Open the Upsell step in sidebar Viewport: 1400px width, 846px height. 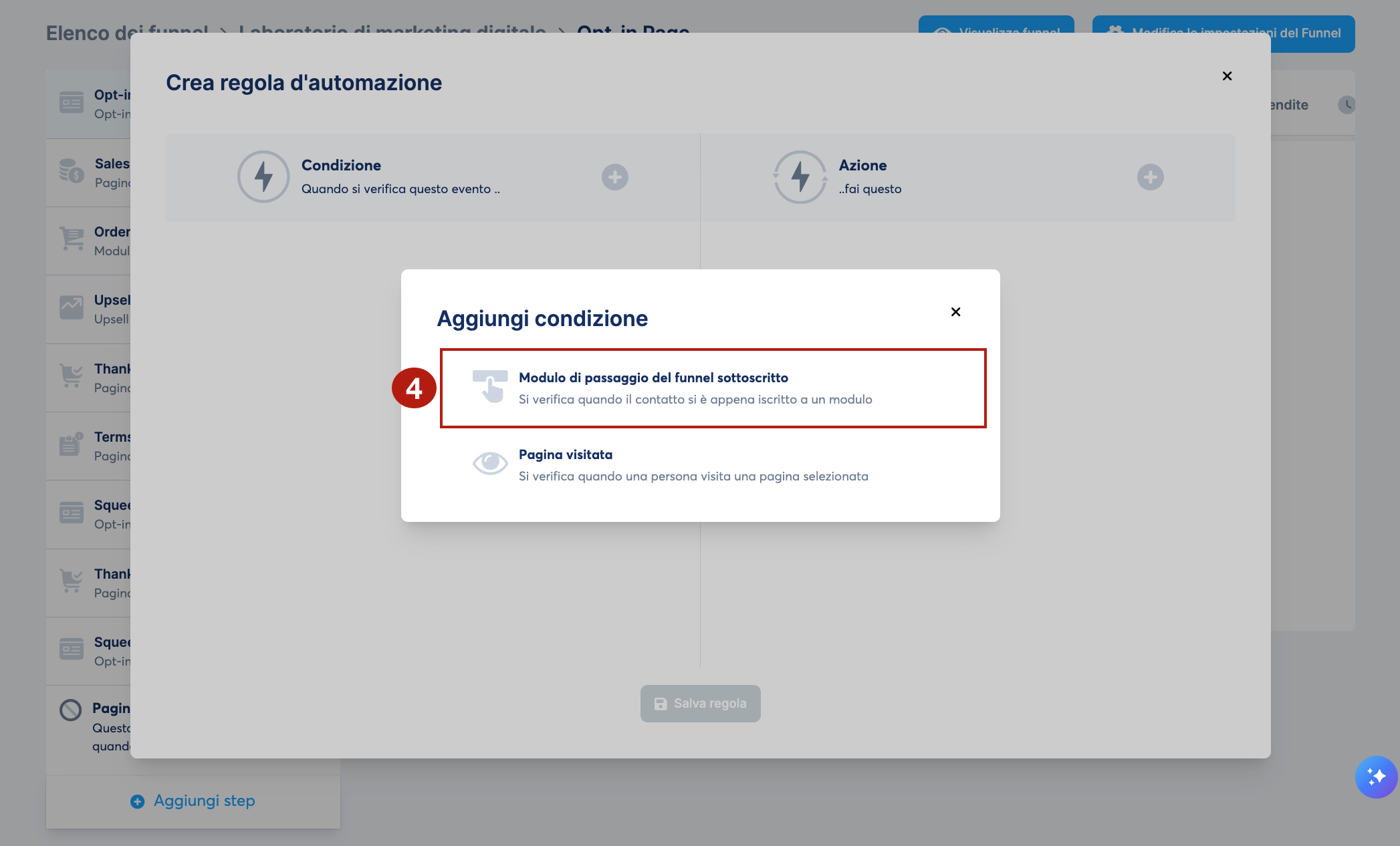click(88, 309)
